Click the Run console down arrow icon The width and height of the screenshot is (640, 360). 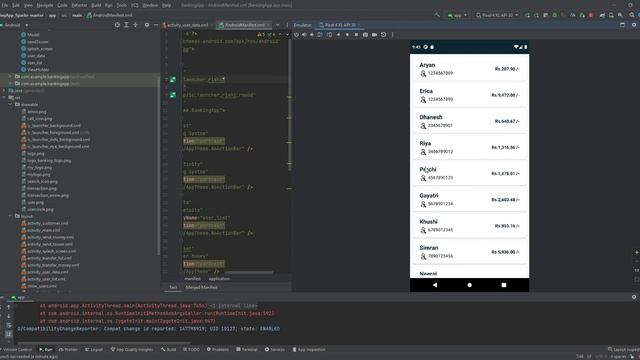(x=8, y=316)
